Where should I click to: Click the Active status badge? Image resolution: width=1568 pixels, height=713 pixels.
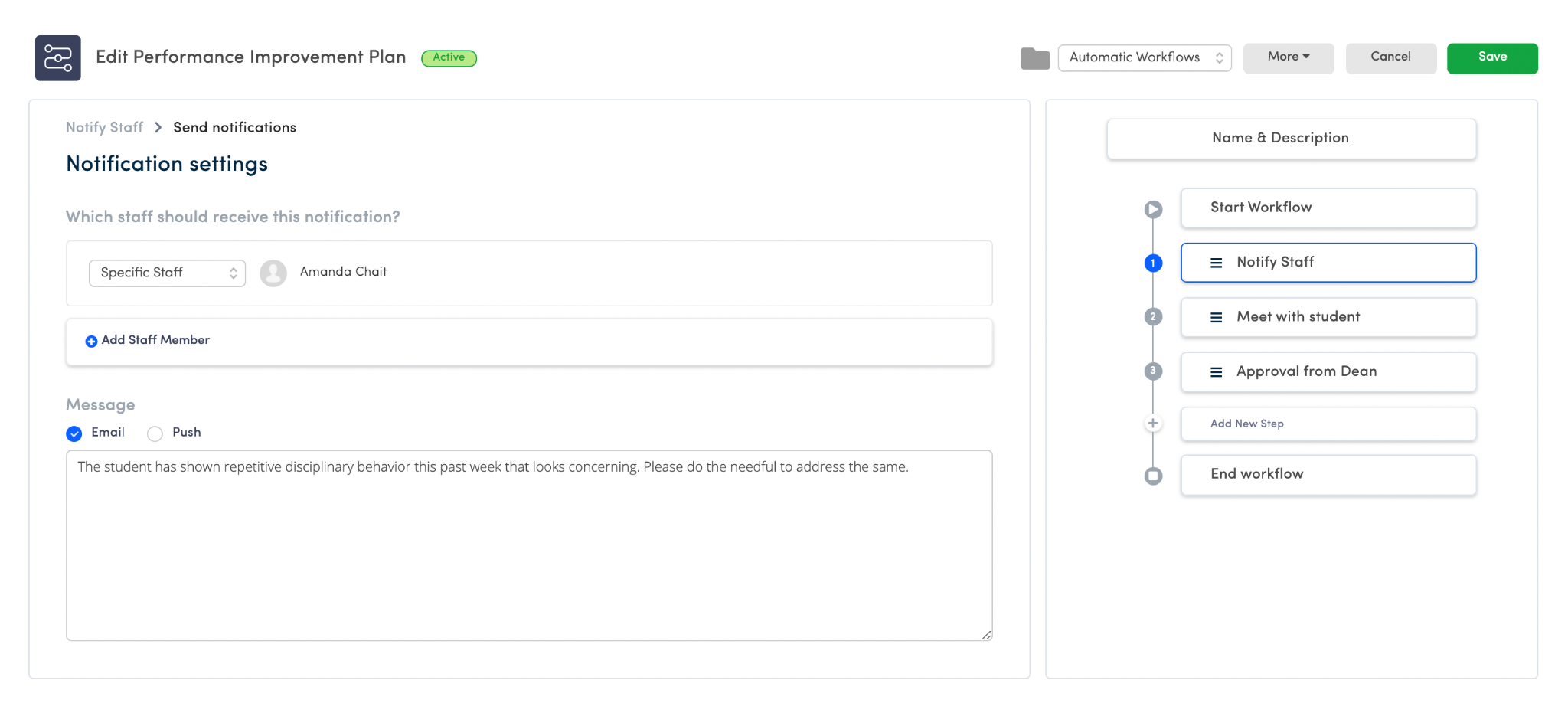(449, 57)
